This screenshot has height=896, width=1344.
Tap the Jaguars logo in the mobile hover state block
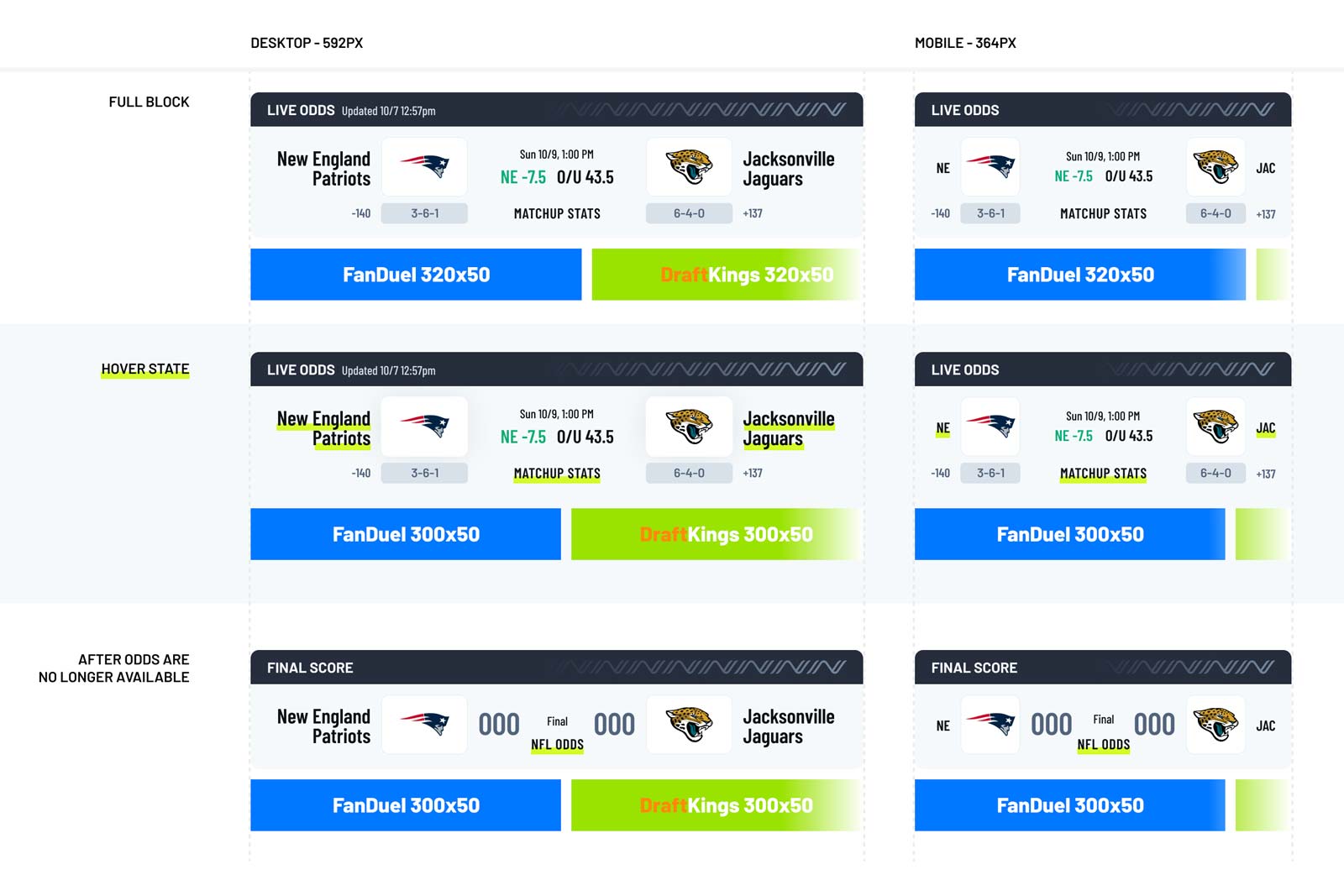click(1215, 426)
